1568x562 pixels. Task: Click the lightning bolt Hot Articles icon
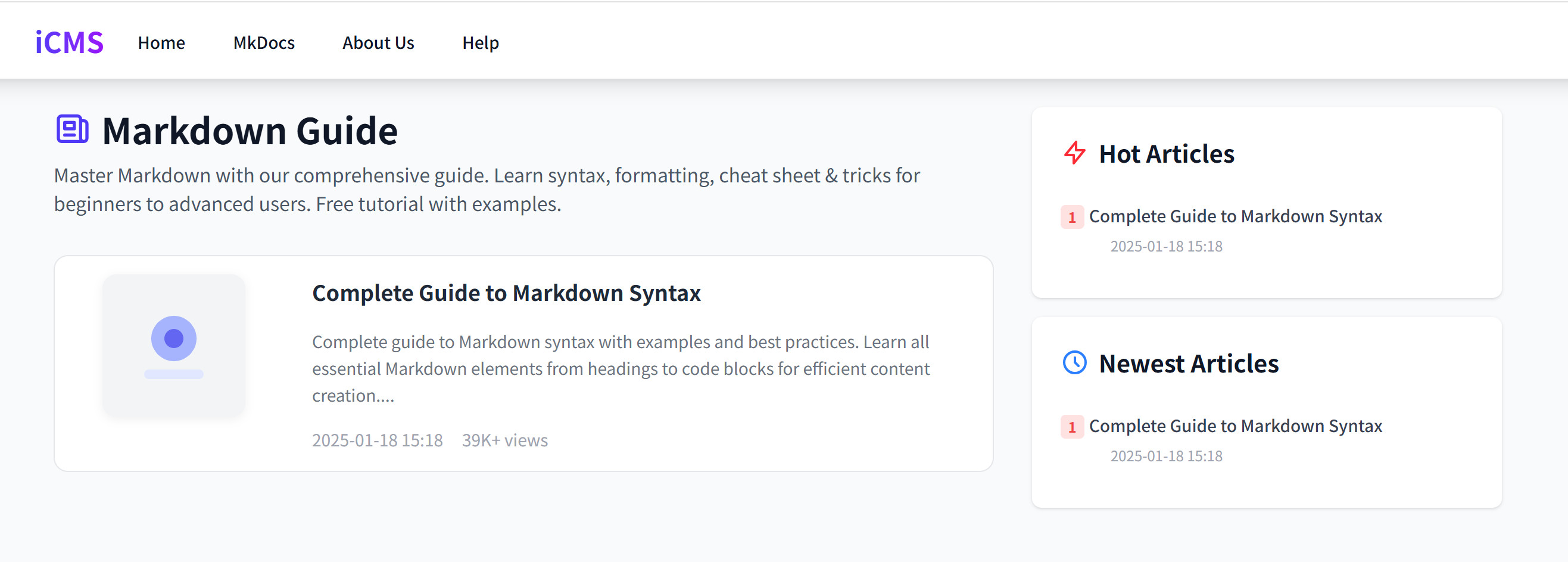tap(1074, 153)
